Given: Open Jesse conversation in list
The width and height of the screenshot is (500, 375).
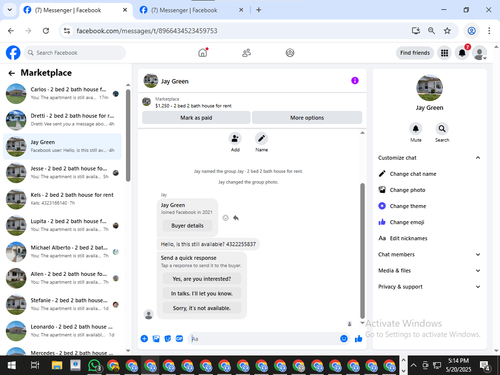Looking at the screenshot, I should [62, 173].
